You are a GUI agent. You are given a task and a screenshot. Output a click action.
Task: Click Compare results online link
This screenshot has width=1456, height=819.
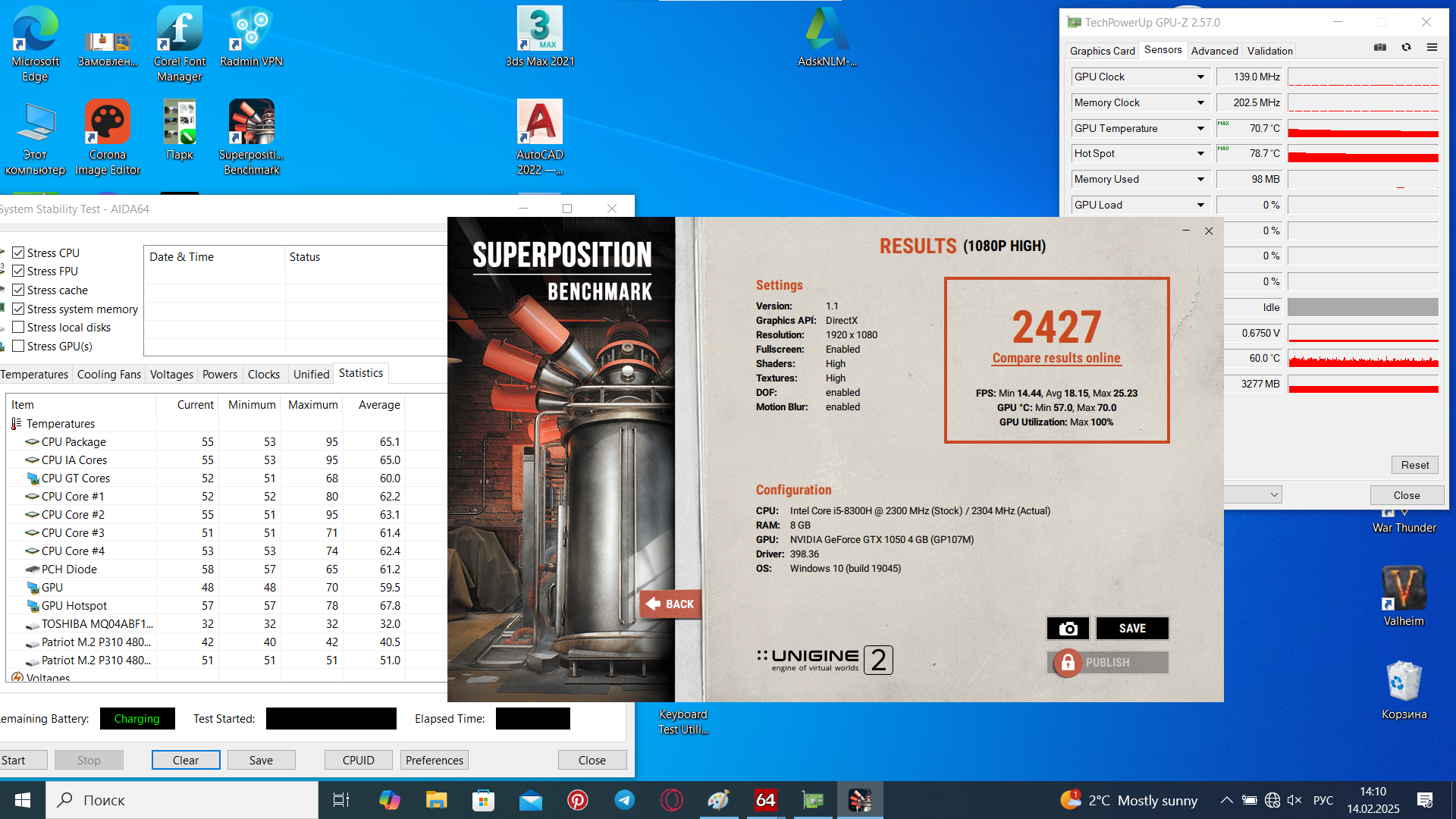click(1056, 358)
